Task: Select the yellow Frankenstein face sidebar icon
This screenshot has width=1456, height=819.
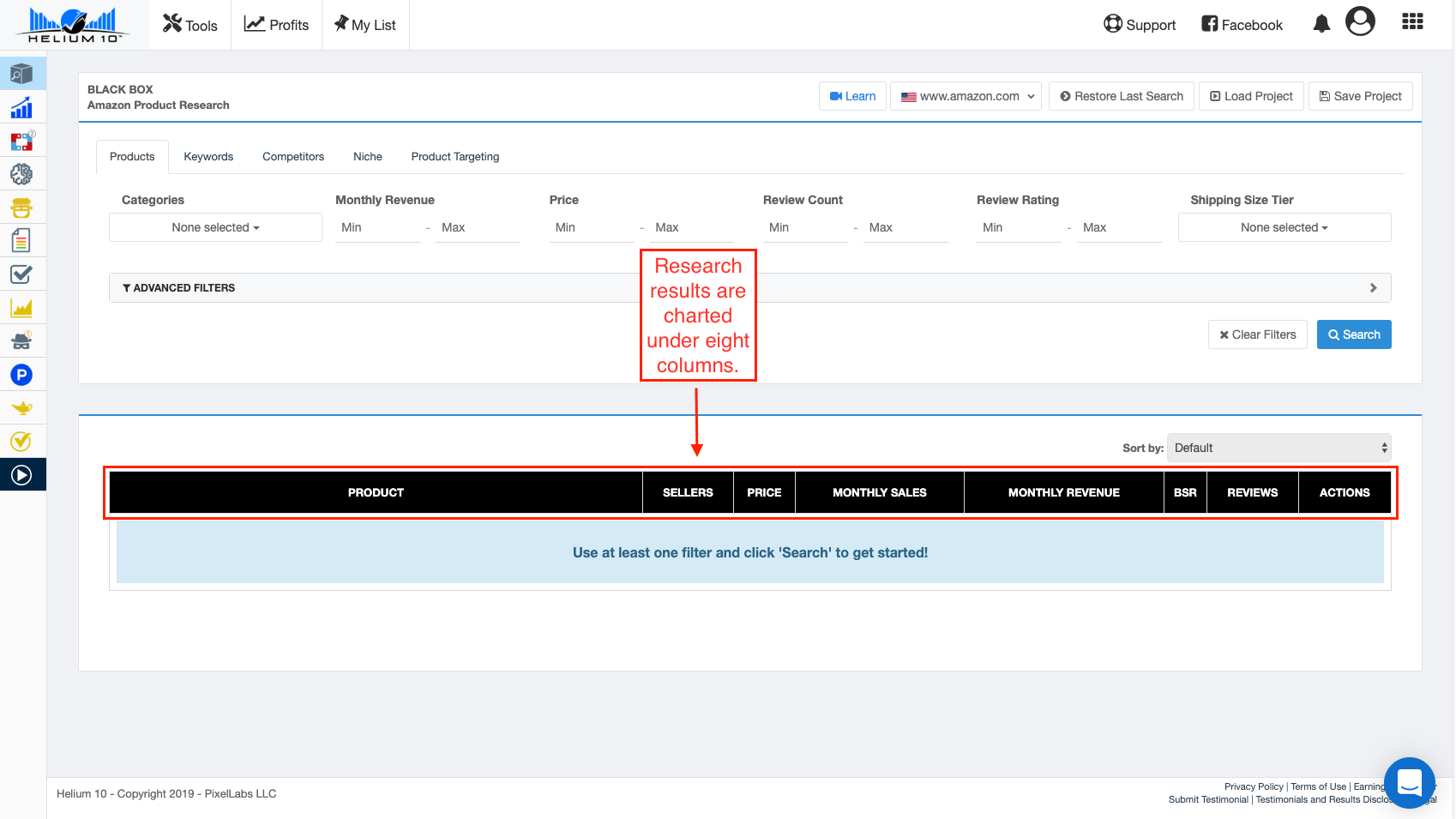Action: tap(21, 208)
